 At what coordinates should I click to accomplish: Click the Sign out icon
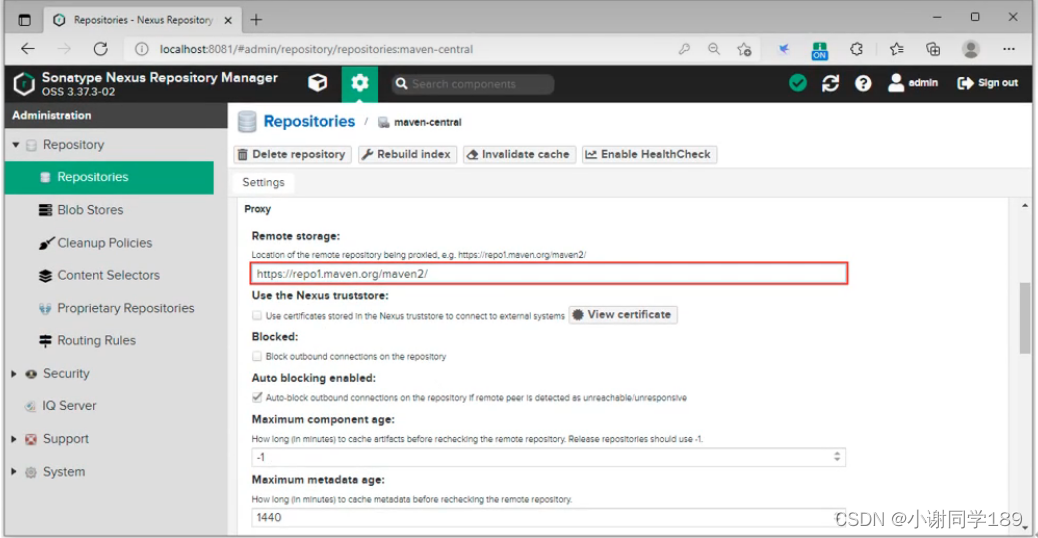coord(965,83)
